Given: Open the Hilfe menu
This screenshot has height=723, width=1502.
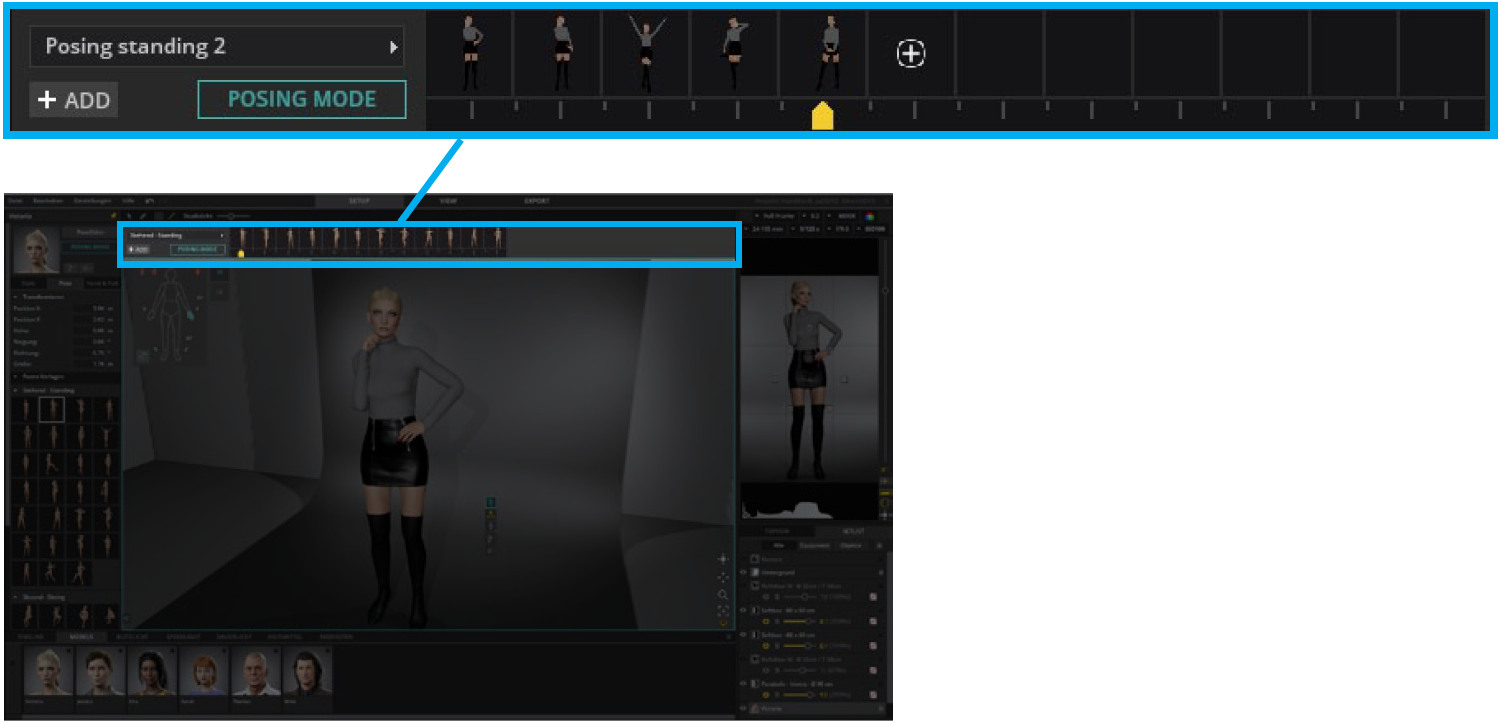Looking at the screenshot, I should (x=128, y=201).
